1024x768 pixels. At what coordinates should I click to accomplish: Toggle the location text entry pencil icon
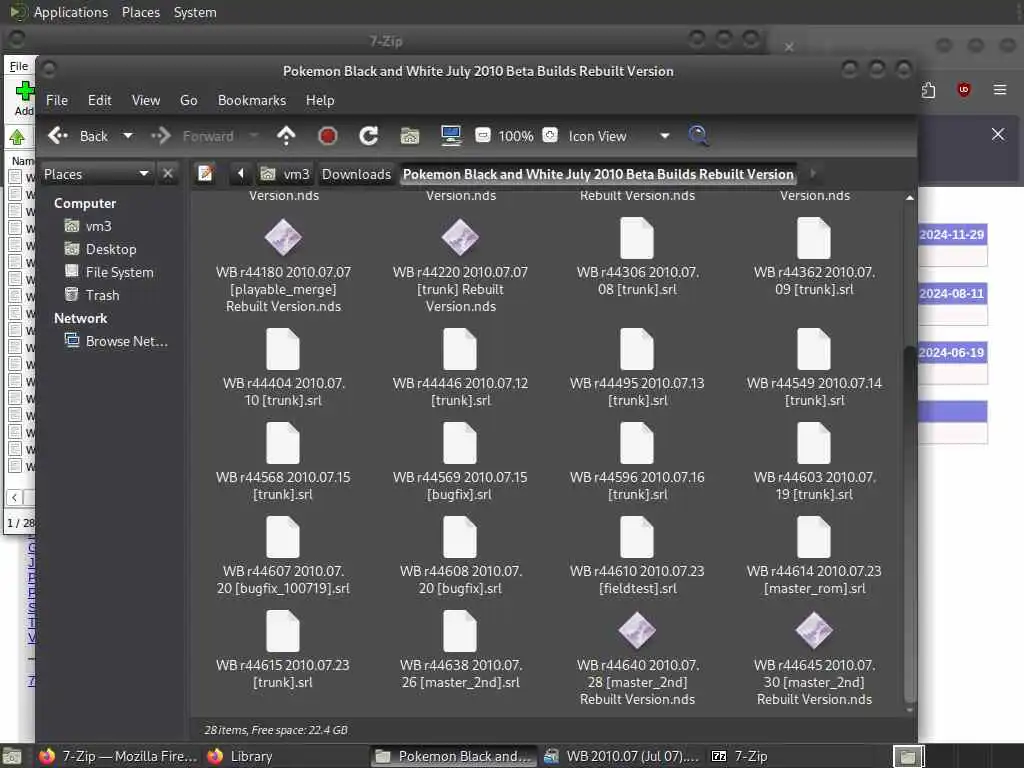[x=206, y=174]
